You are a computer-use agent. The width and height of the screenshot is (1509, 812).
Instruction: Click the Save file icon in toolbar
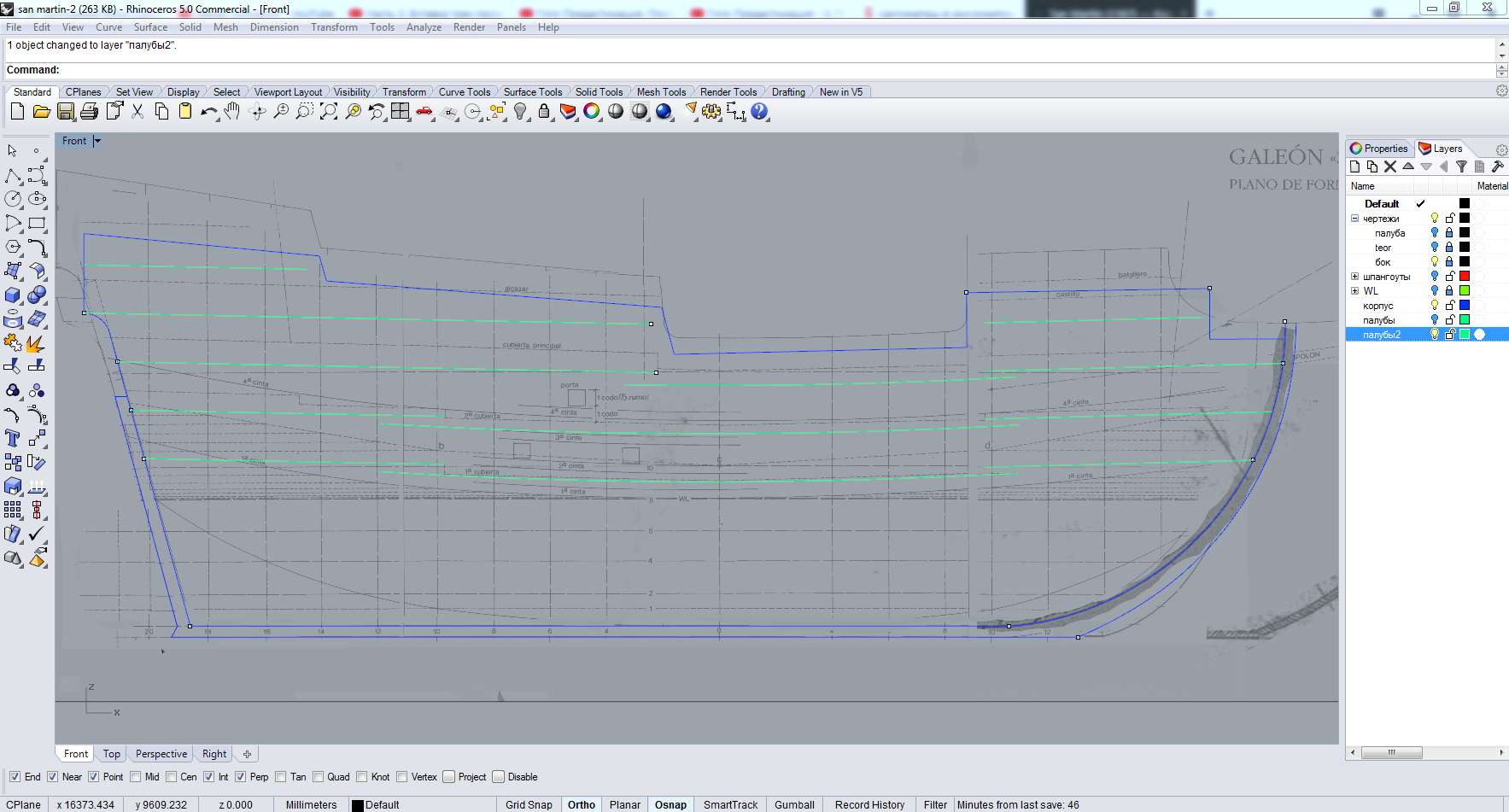66,112
